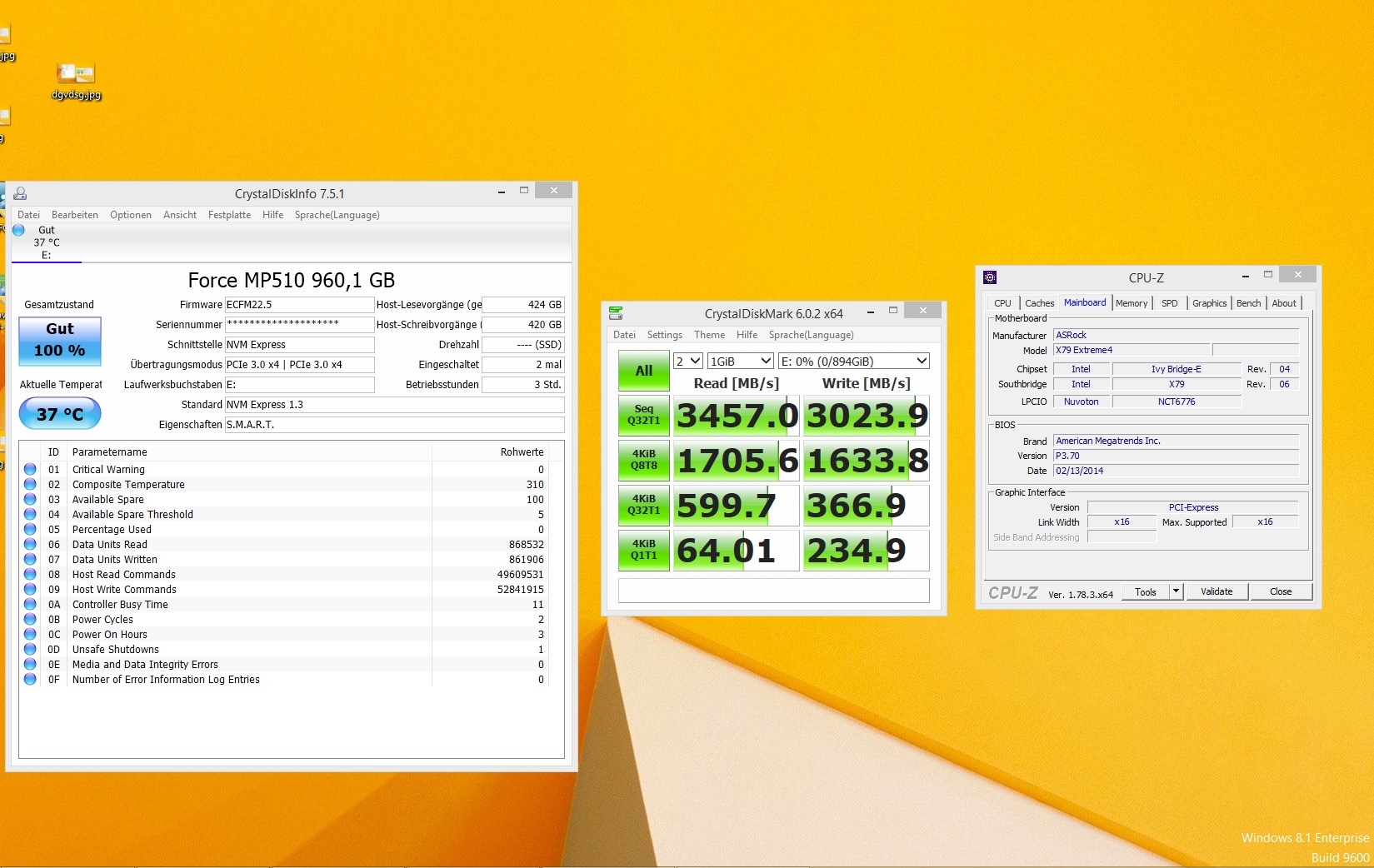Image resolution: width=1374 pixels, height=868 pixels.
Task: Switch to CPU tab in CPU-Z
Action: point(1002,303)
